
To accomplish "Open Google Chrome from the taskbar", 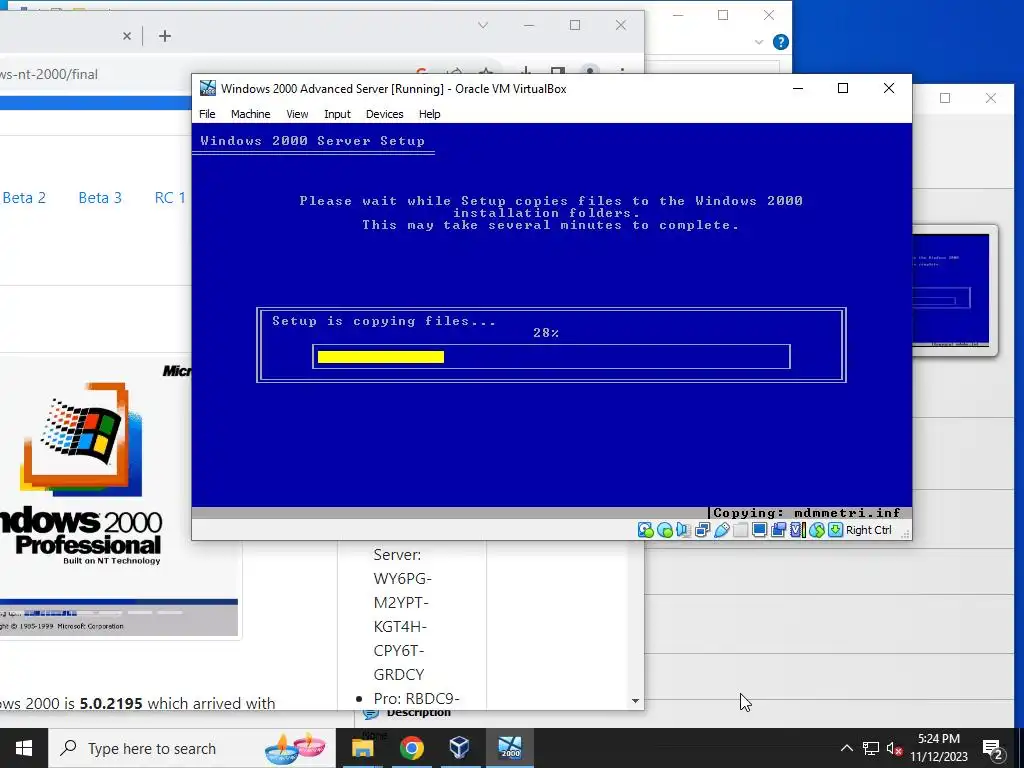I will (411, 748).
